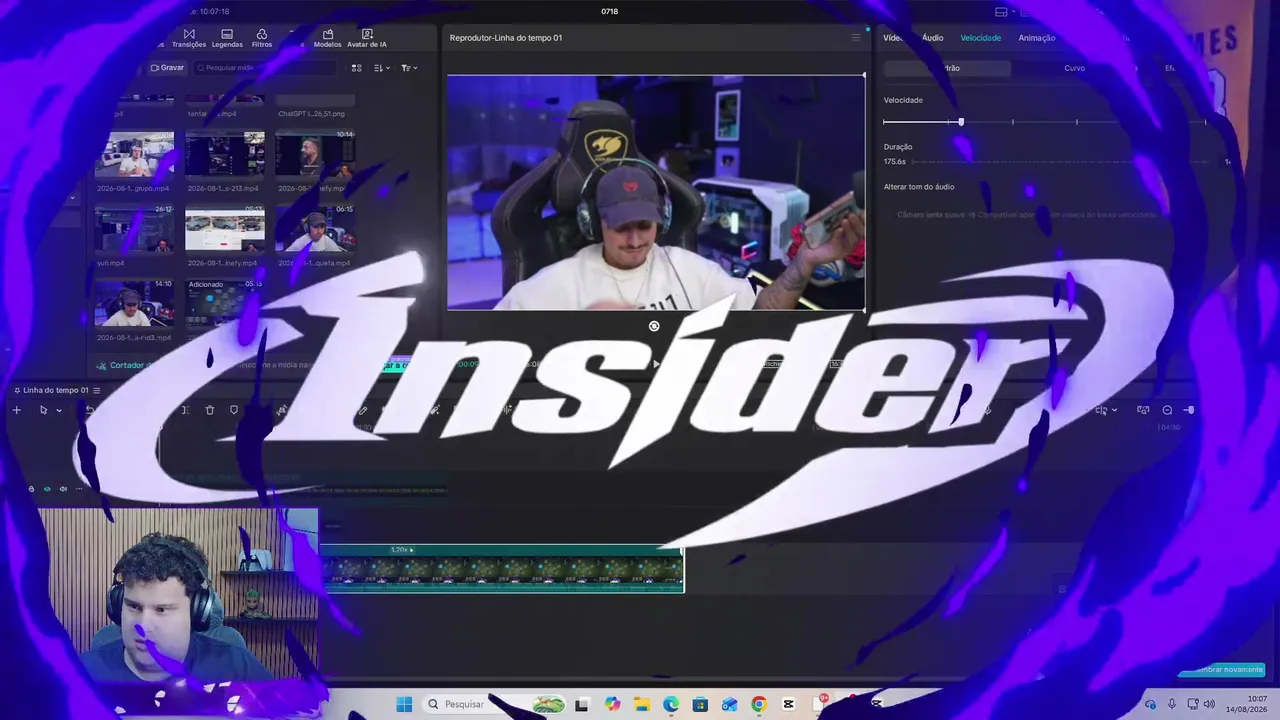Viewport: 1280px width, 720px height.
Task: Open CapCut from the taskbar
Action: tap(788, 704)
